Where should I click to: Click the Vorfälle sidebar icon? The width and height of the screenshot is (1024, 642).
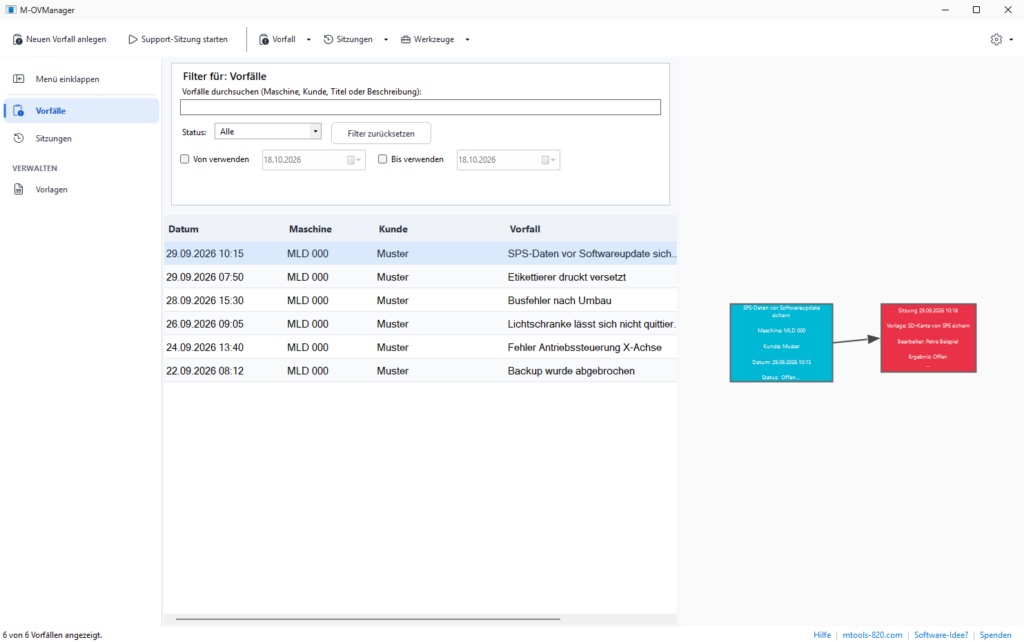19,111
